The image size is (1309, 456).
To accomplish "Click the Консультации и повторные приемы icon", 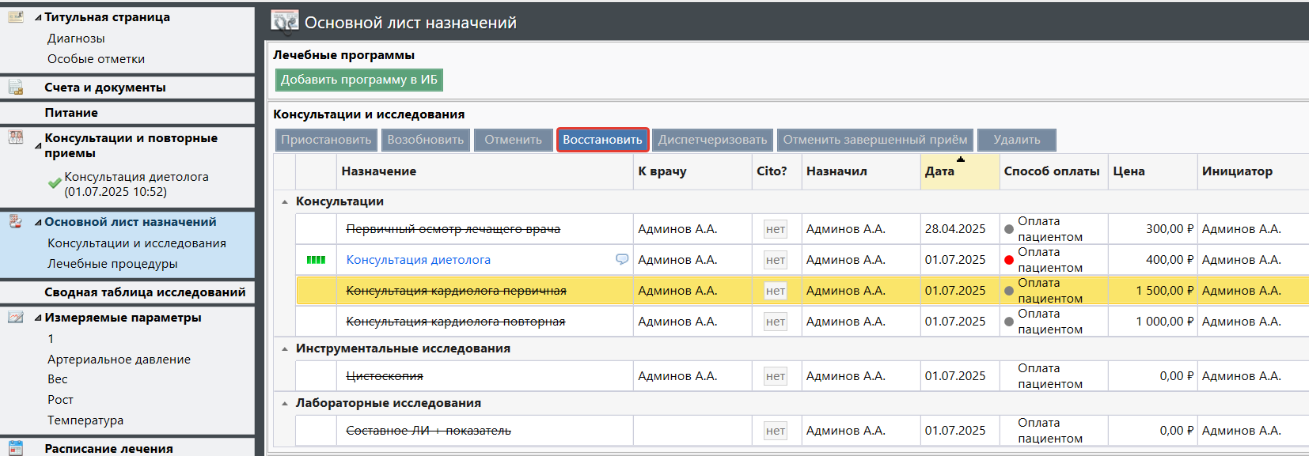I will point(16,139).
